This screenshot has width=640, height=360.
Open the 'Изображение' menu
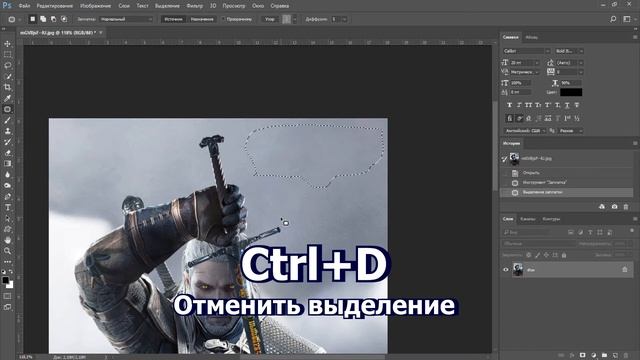pos(96,6)
